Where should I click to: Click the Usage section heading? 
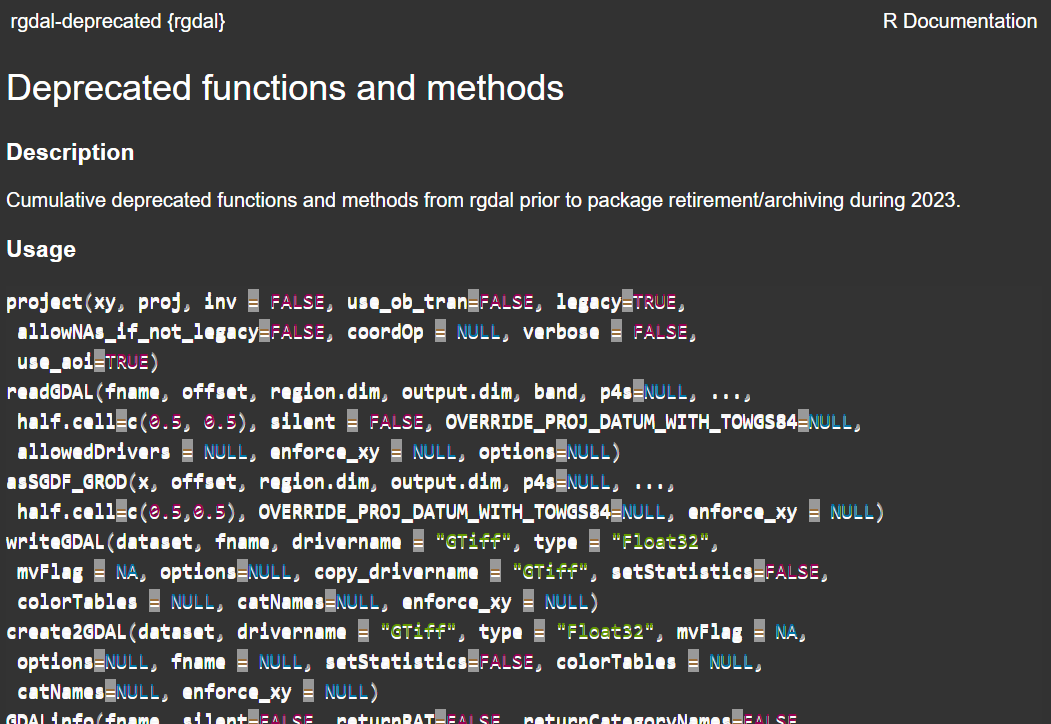[41, 249]
